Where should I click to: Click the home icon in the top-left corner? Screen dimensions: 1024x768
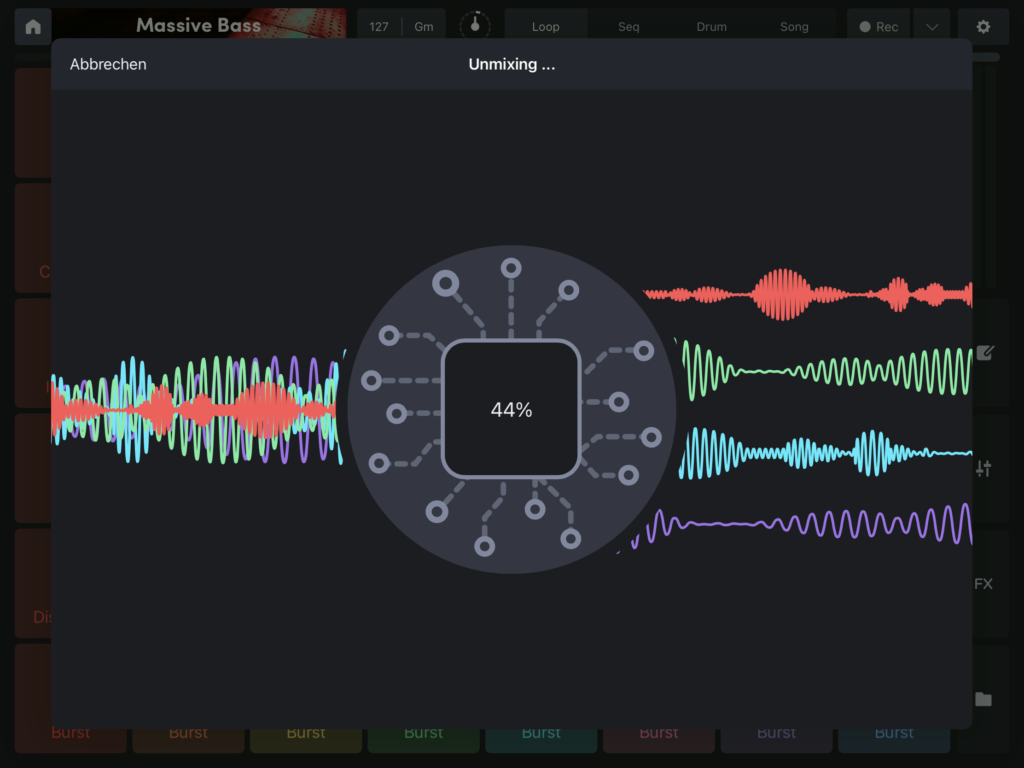[x=33, y=25]
